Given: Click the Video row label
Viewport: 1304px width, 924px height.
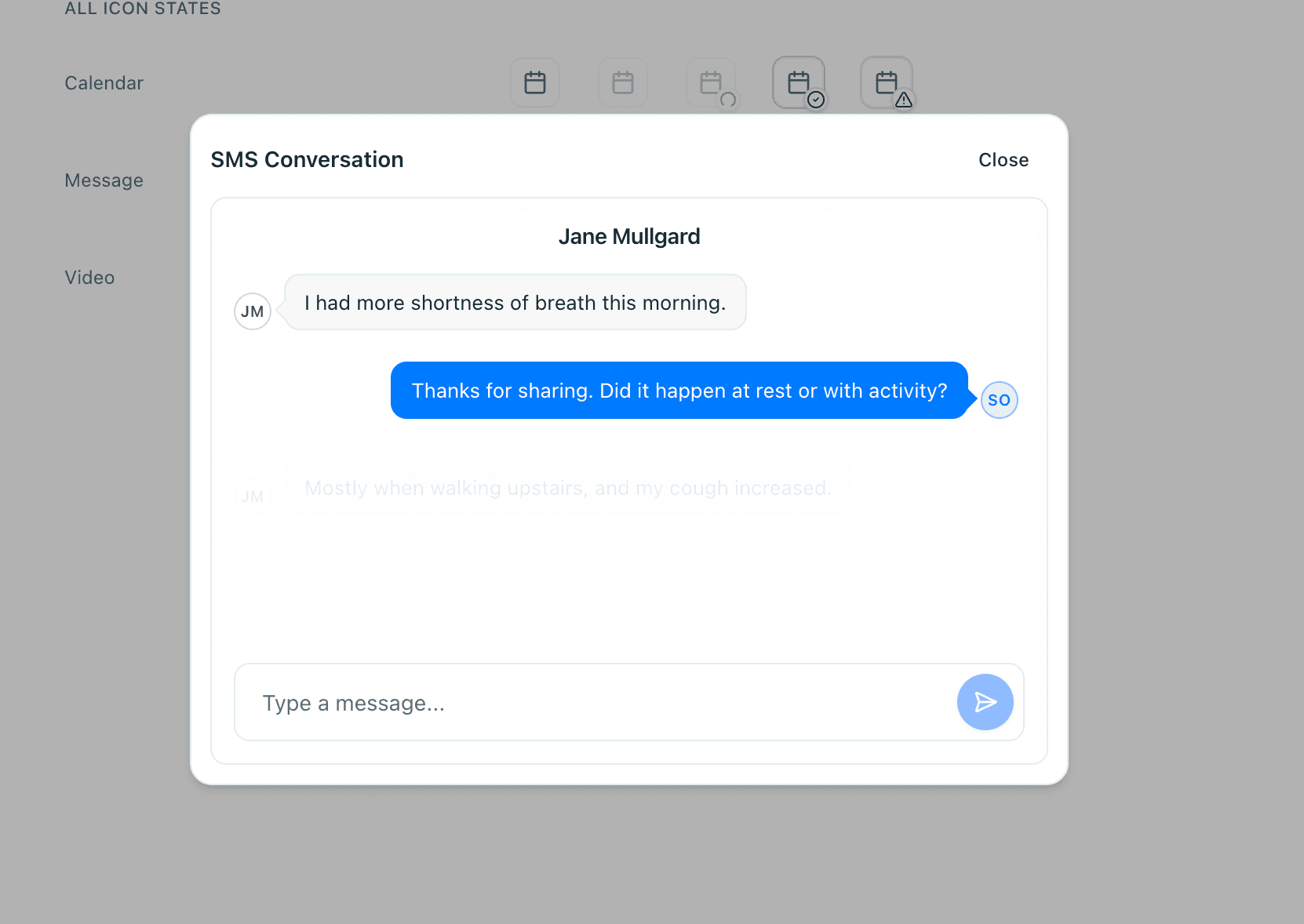Looking at the screenshot, I should (89, 278).
